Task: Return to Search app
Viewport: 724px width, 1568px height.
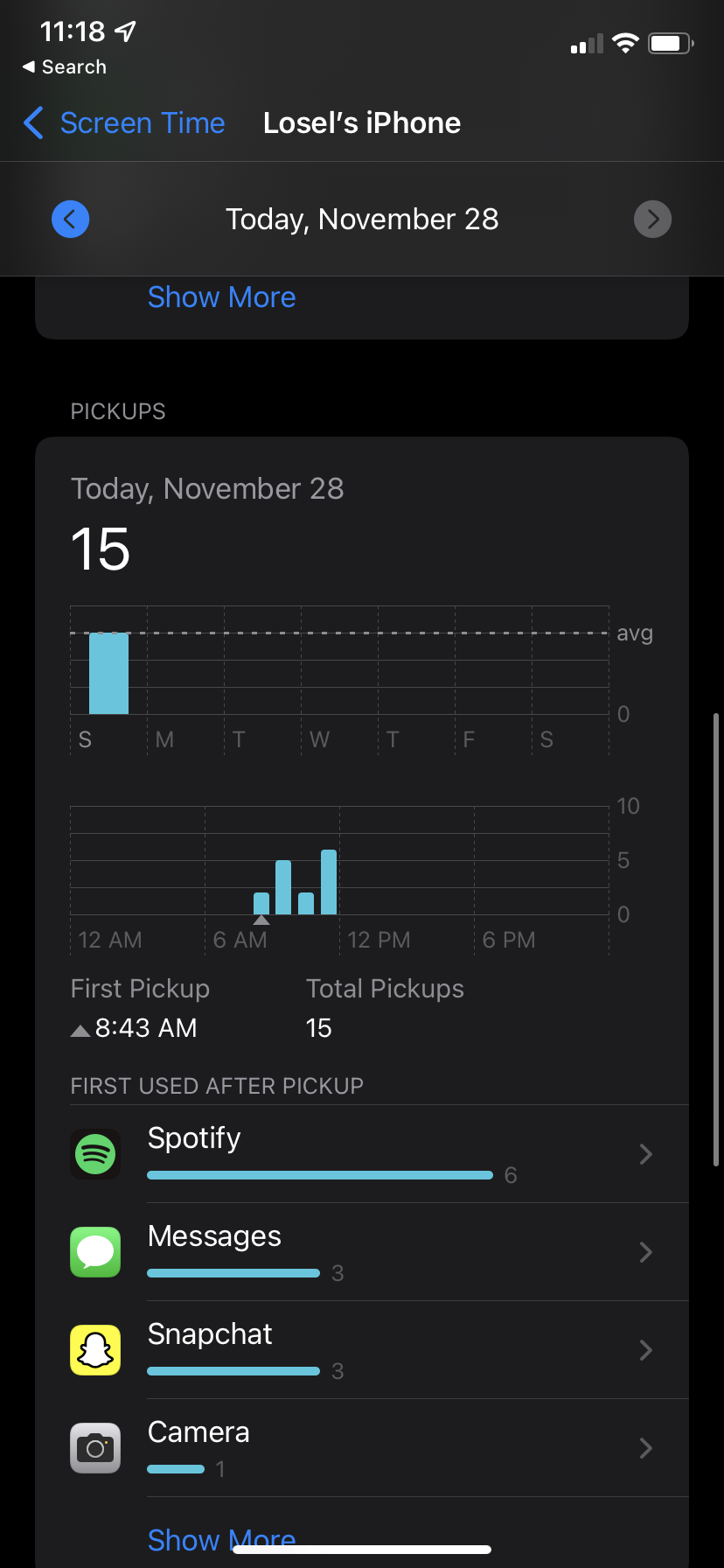Action: pos(65,67)
